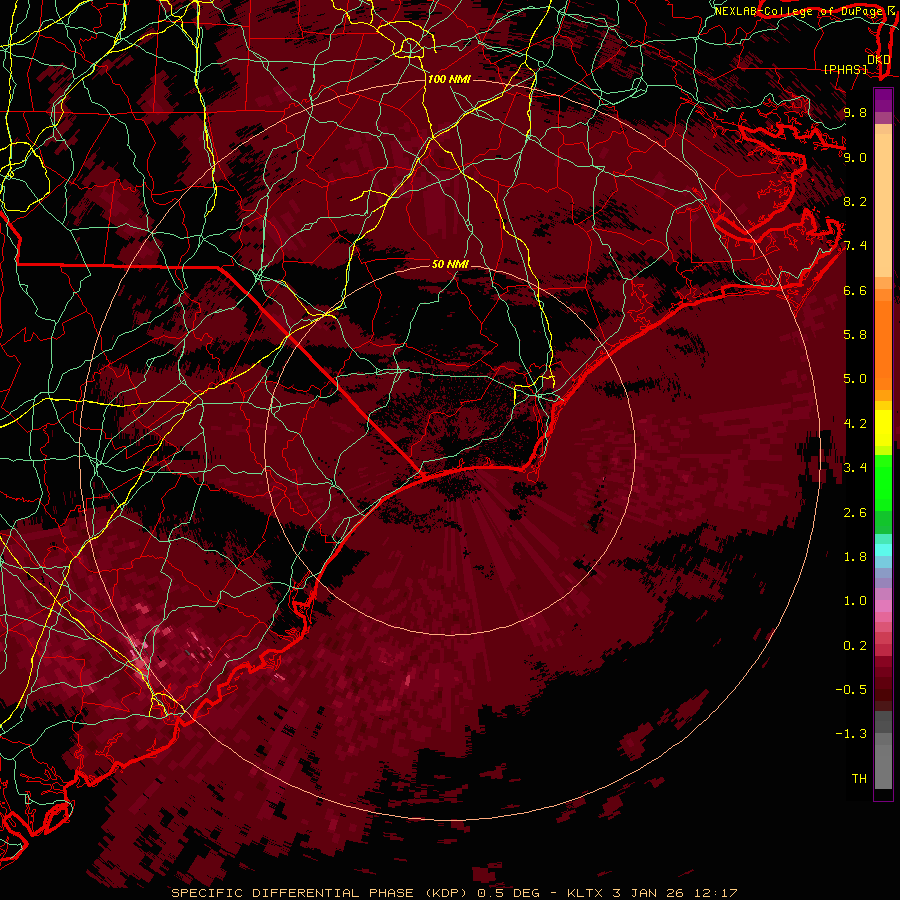Click the cyan segment of the color bar
The image size is (900, 900).
pyautogui.click(x=883, y=550)
